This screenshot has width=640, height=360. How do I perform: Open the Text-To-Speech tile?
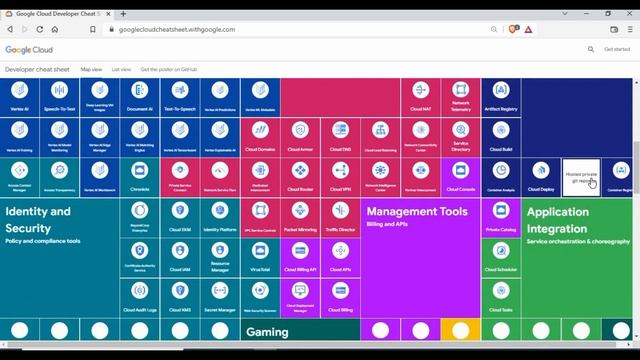180,97
